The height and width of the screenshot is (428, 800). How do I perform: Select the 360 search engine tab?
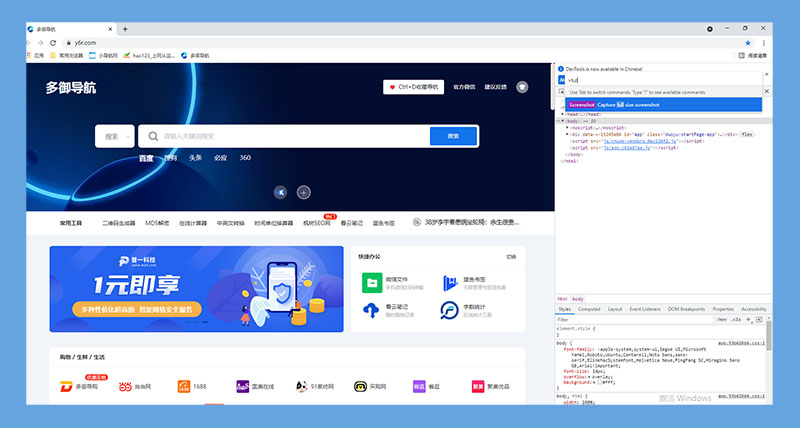[245, 158]
